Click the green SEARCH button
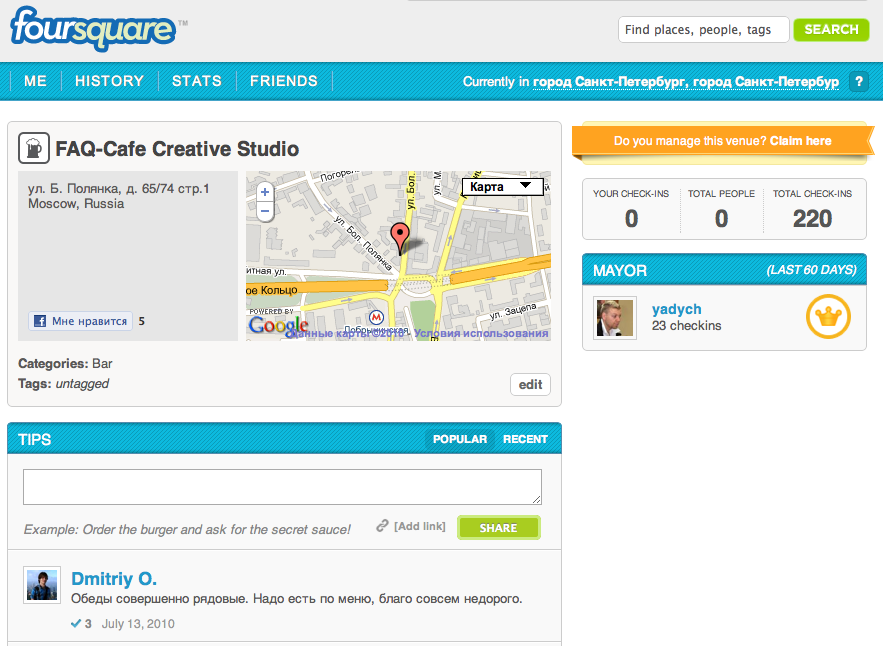This screenshot has height=646, width=883. (831, 29)
